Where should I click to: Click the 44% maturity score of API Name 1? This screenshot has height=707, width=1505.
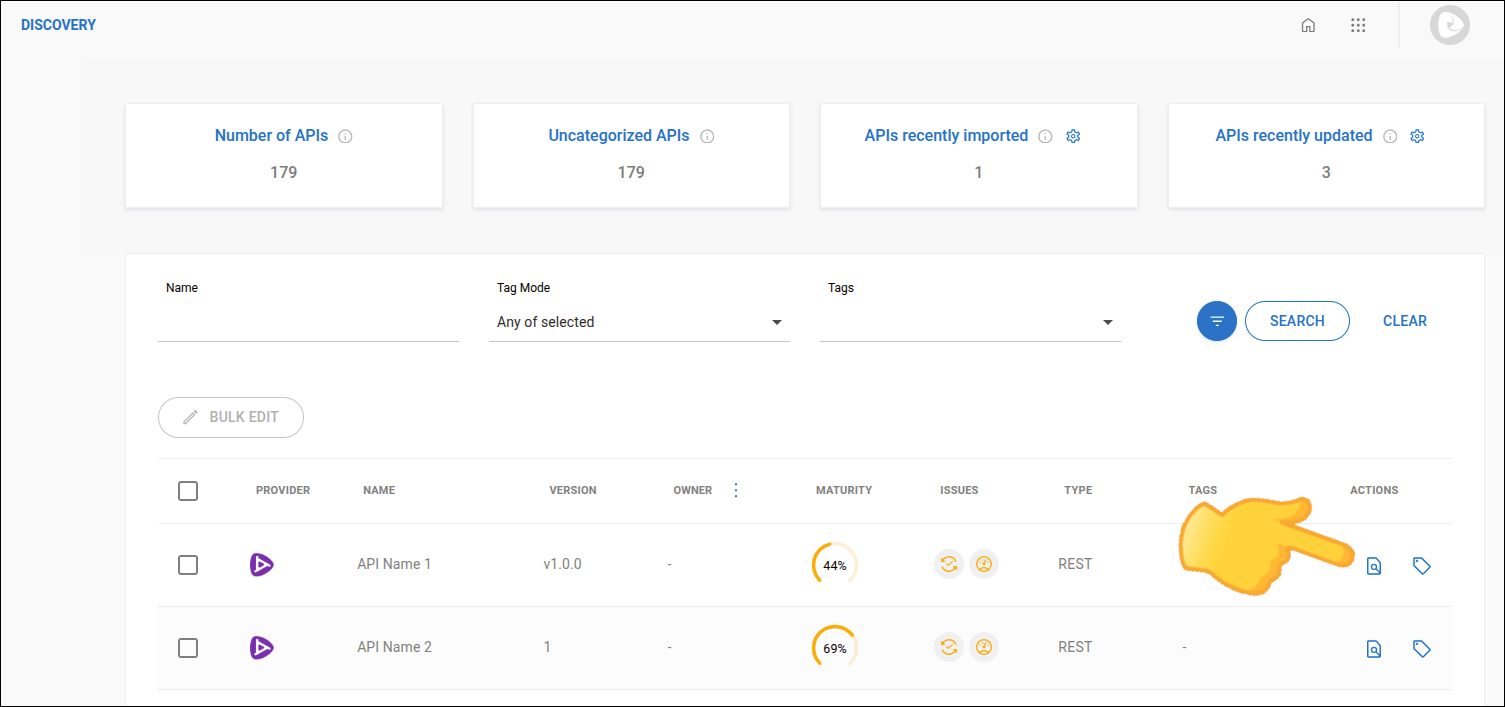[833, 564]
